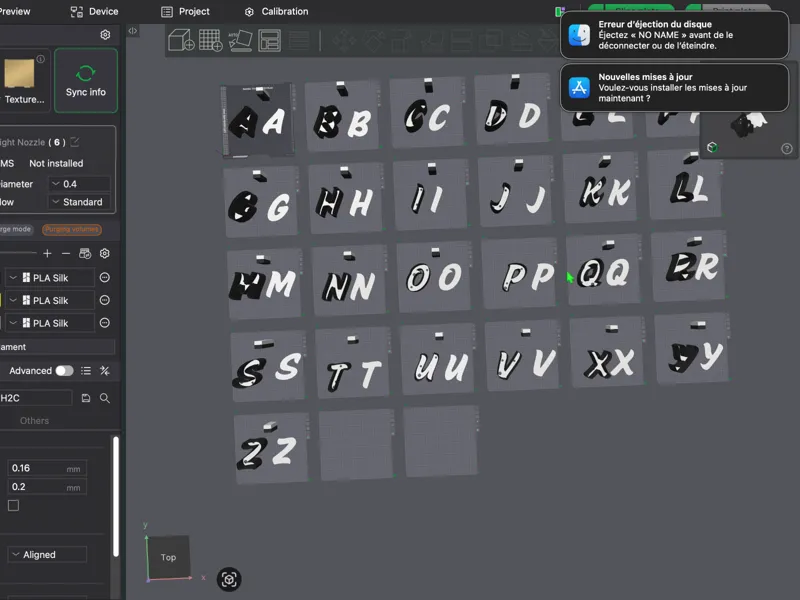Click the 0.16 mm input field
The height and width of the screenshot is (600, 800).
(47, 468)
